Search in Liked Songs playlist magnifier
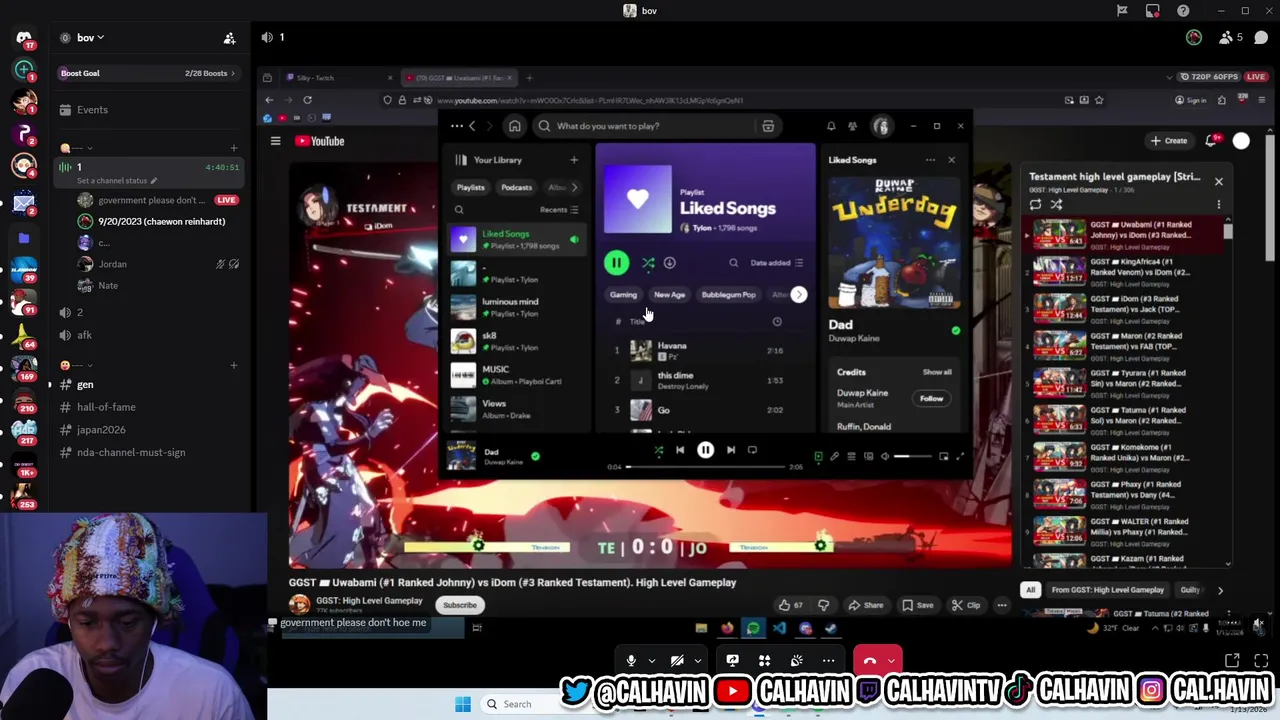This screenshot has width=1280, height=720. pos(733,263)
